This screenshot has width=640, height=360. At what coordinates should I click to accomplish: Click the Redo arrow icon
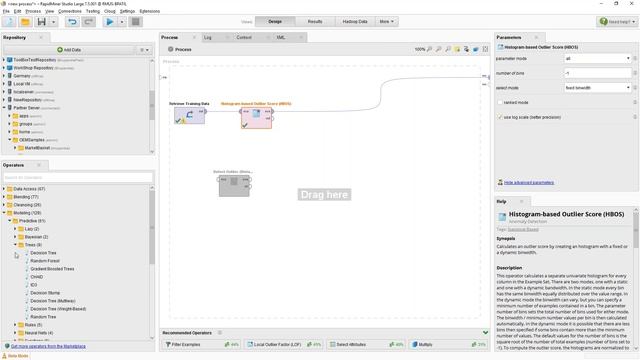(x=88, y=22)
